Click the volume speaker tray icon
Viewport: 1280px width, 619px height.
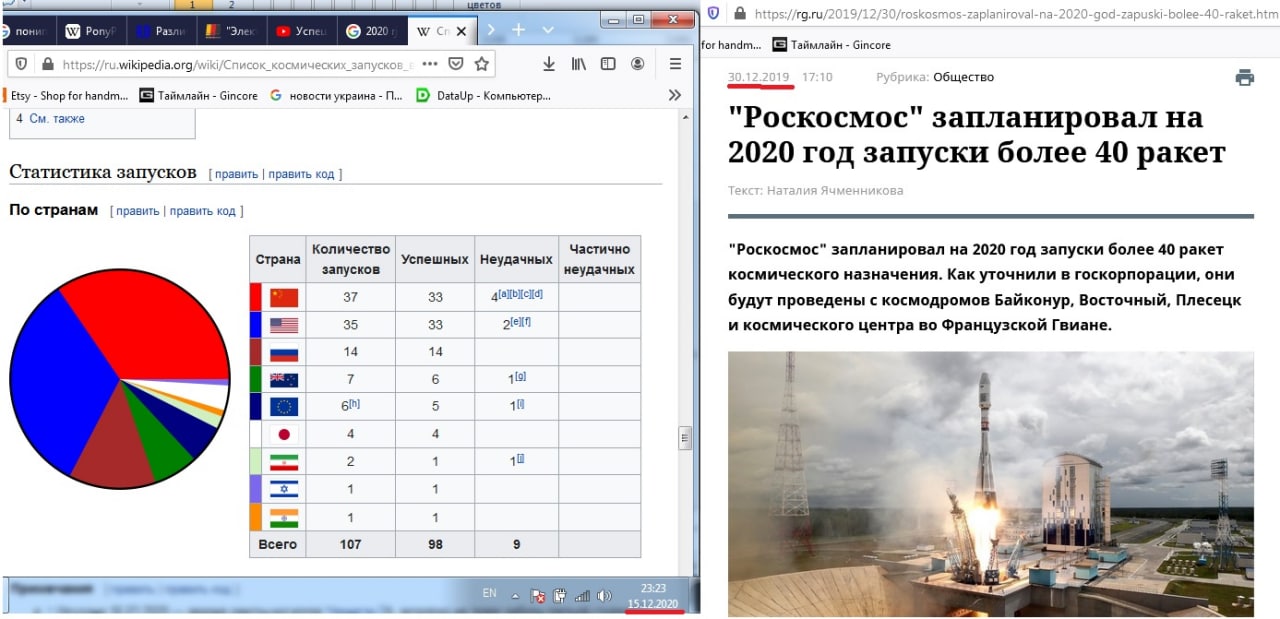604,597
